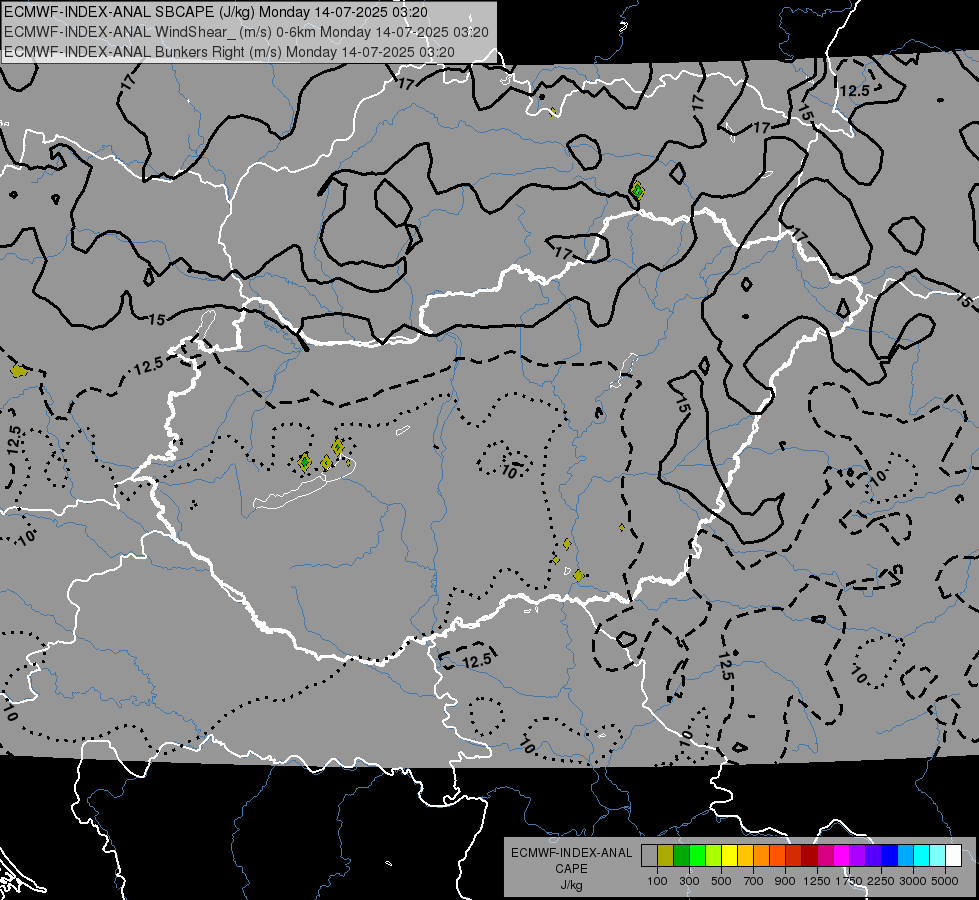Click the white swatch ending the legend
Viewport: 979px width, 900px height.
click(954, 856)
